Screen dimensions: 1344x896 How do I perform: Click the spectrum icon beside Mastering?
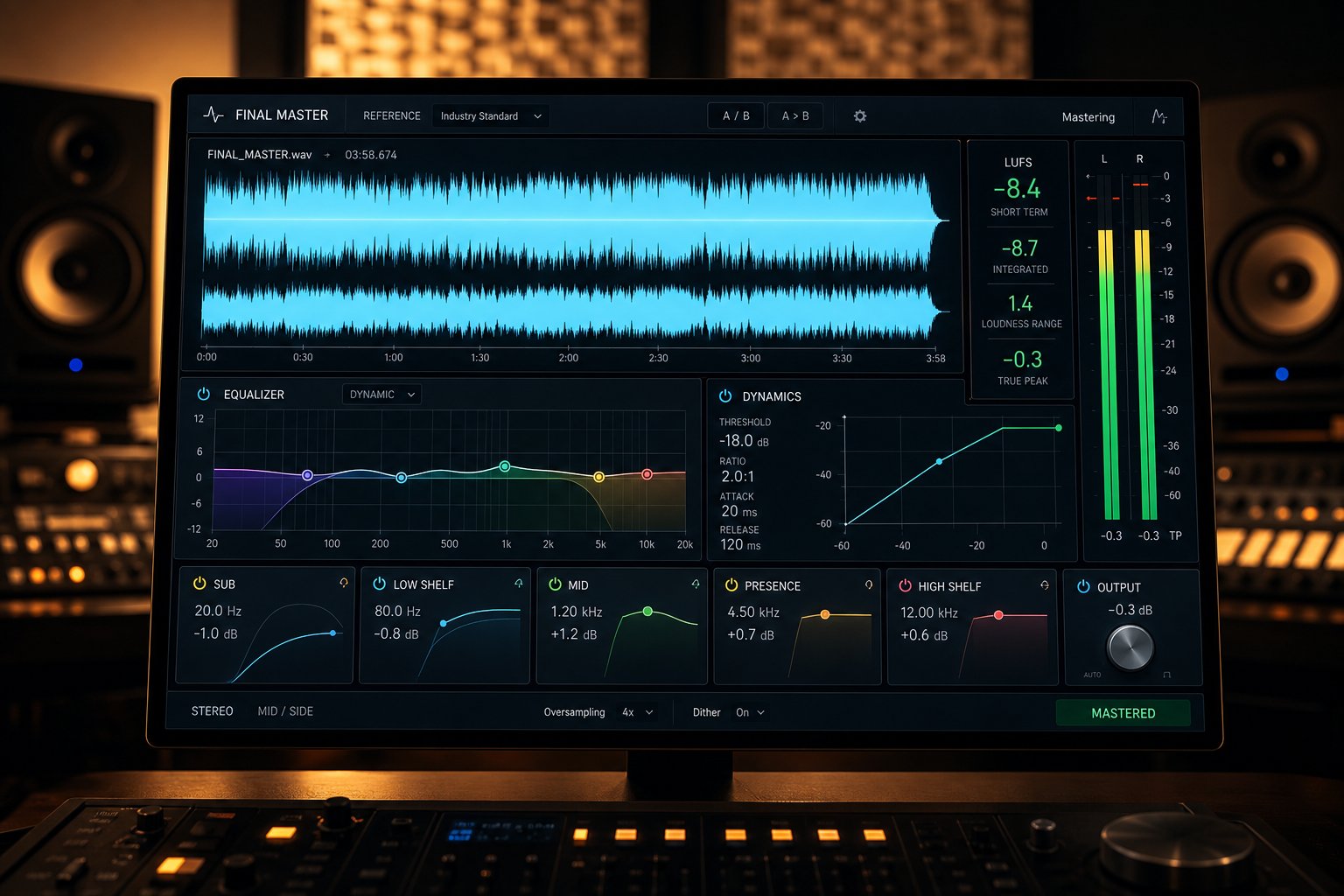(1159, 116)
